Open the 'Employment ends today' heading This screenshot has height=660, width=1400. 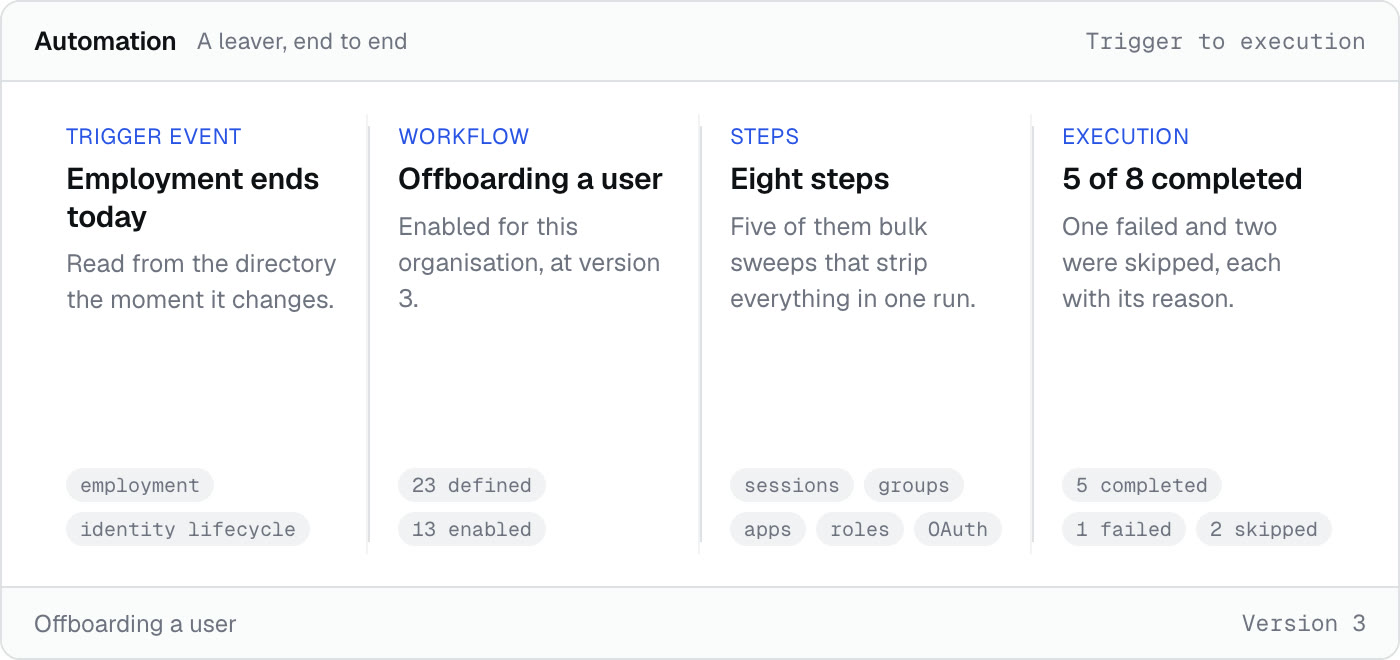(193, 198)
